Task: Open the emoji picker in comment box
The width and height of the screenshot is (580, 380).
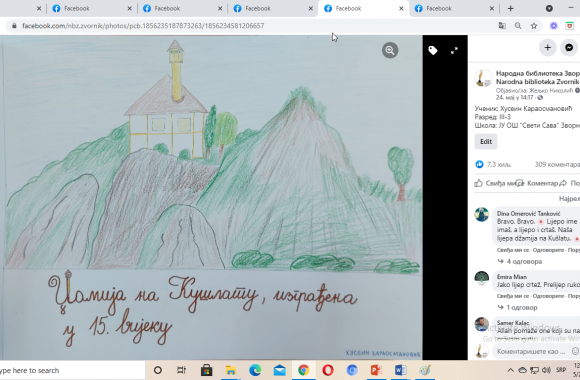Action: [x=575, y=351]
